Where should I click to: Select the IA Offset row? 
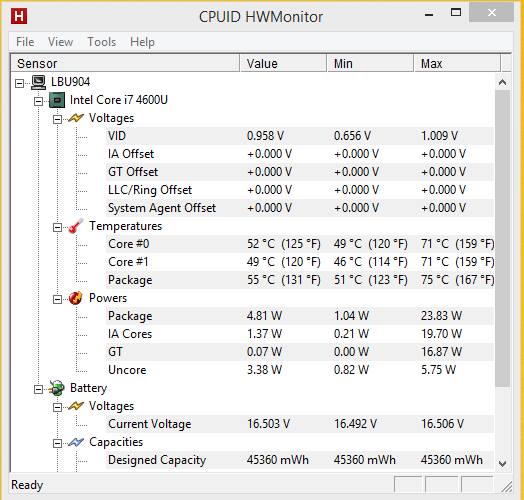[300, 154]
